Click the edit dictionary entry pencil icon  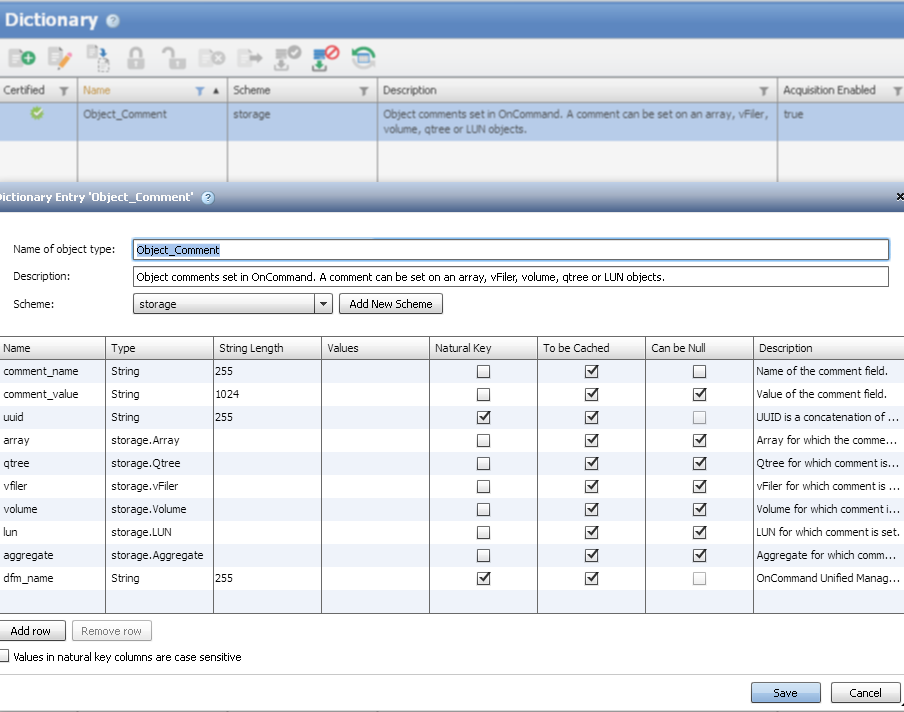pyautogui.click(x=60, y=58)
